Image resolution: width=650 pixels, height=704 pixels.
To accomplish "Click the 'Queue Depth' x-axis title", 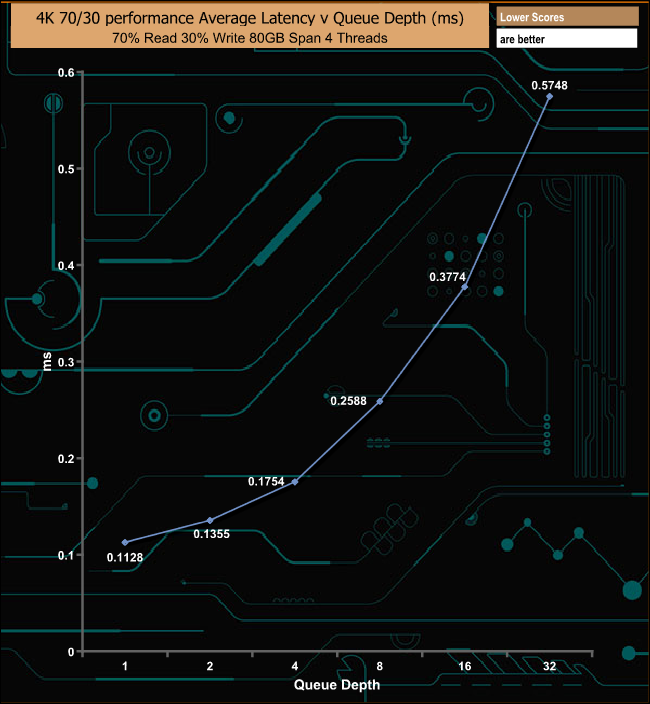I will tap(336, 685).
